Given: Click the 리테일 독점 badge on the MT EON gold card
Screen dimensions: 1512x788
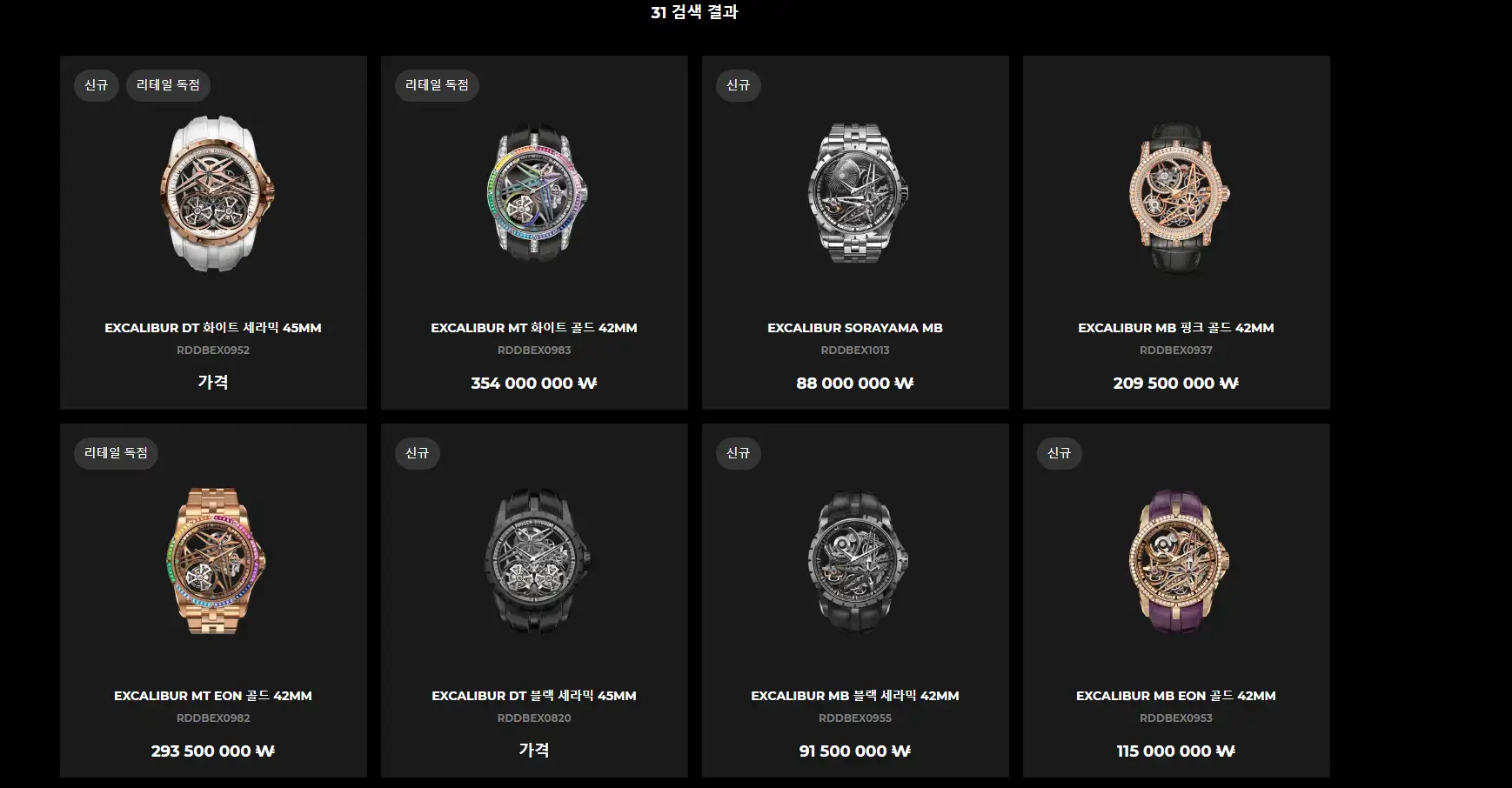Looking at the screenshot, I should click(116, 453).
